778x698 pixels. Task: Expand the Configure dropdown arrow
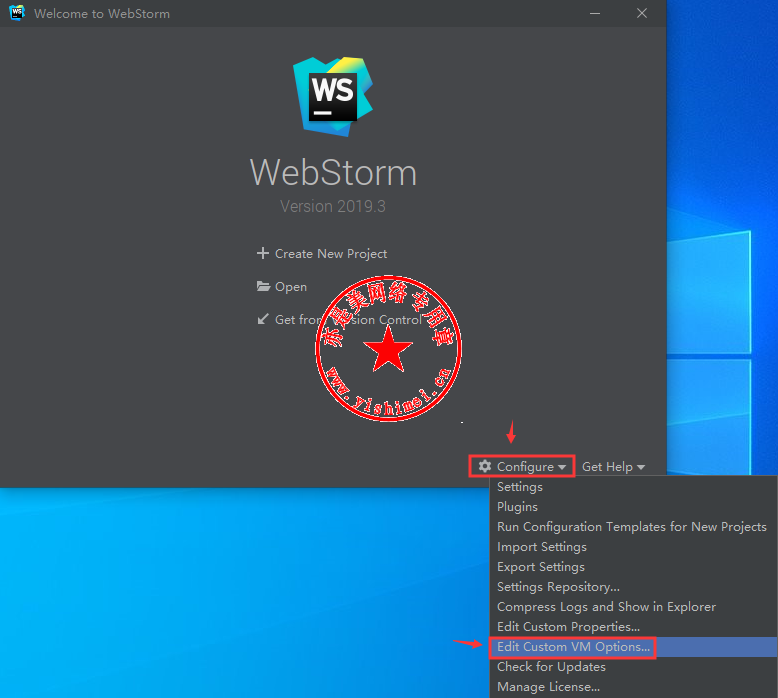point(562,467)
